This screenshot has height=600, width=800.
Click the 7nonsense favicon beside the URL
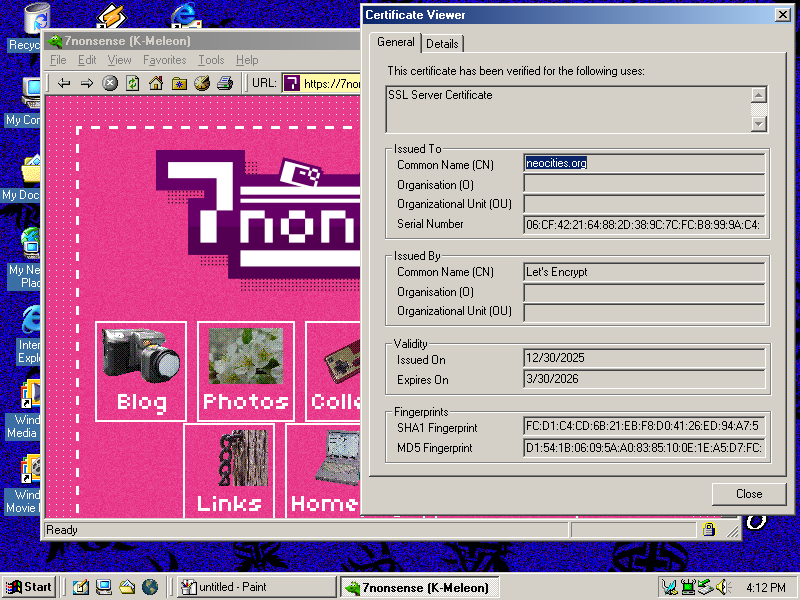(290, 83)
